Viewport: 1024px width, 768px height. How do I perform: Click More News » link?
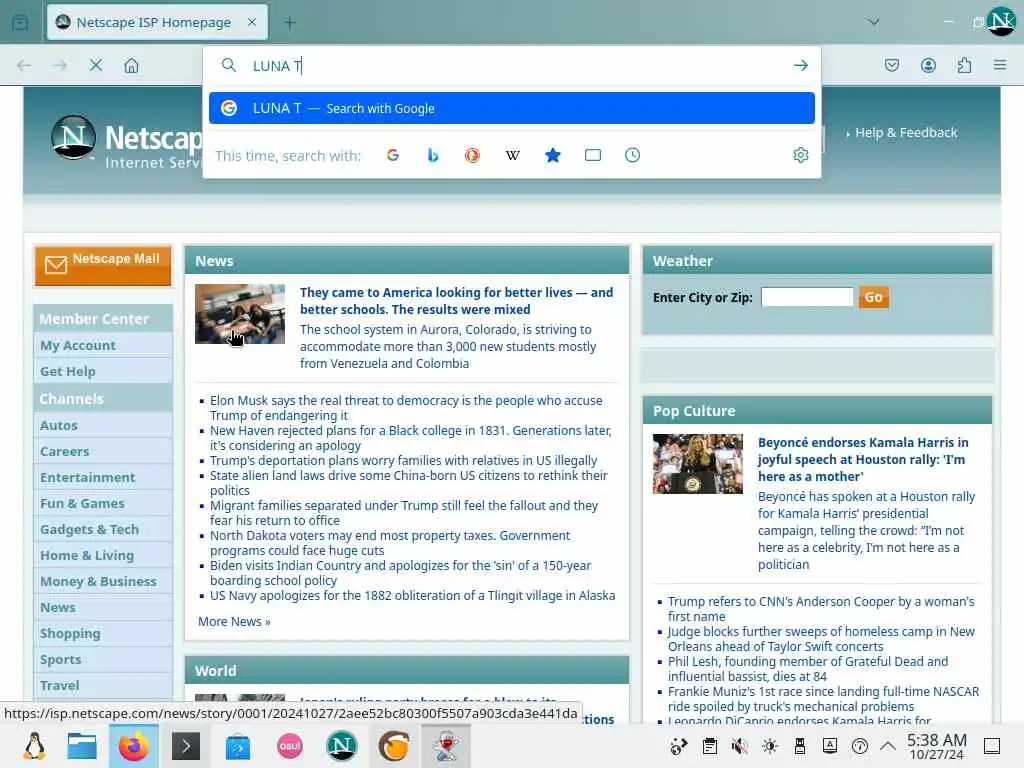tap(234, 622)
